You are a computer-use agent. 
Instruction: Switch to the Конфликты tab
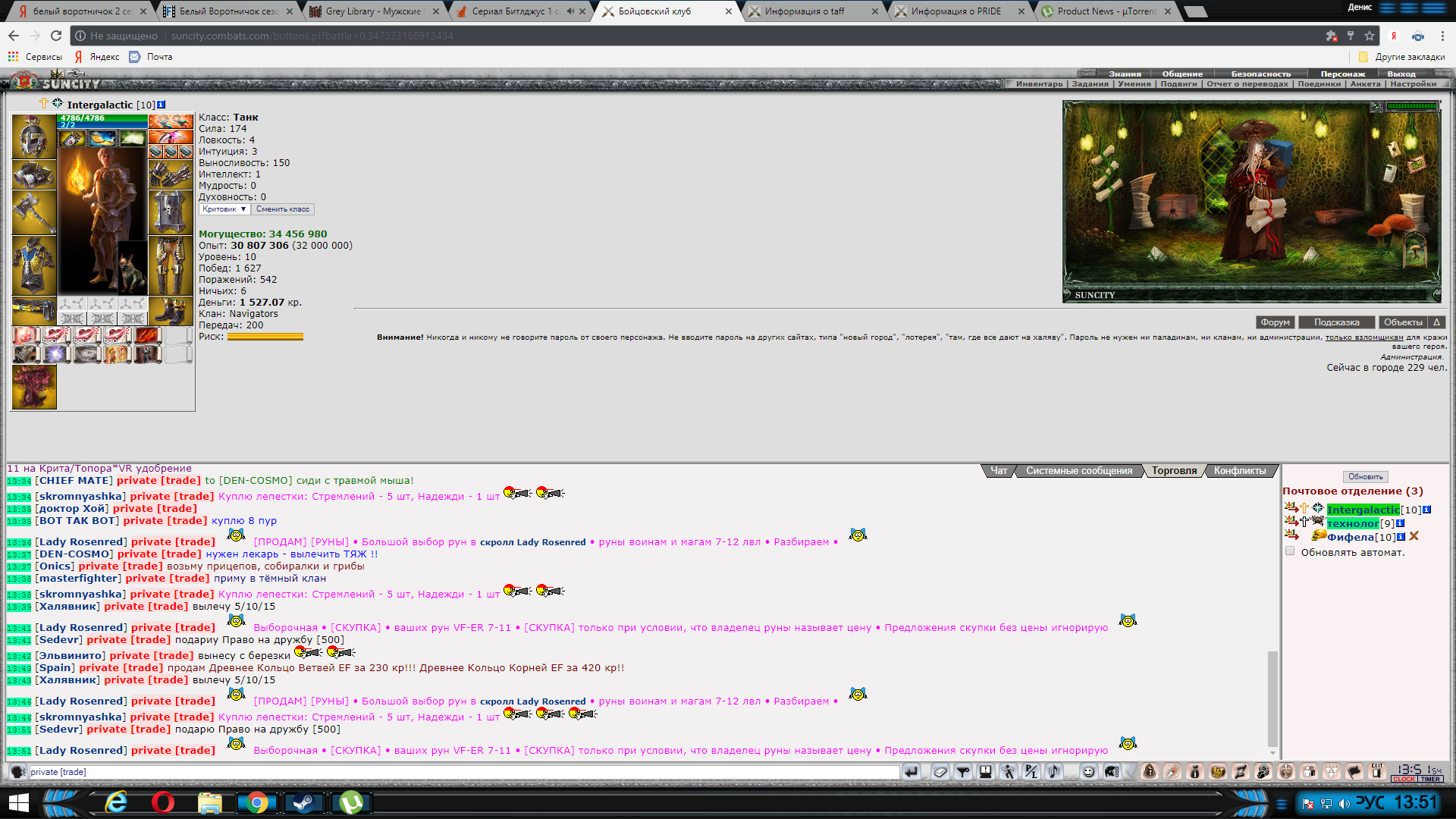point(1240,471)
